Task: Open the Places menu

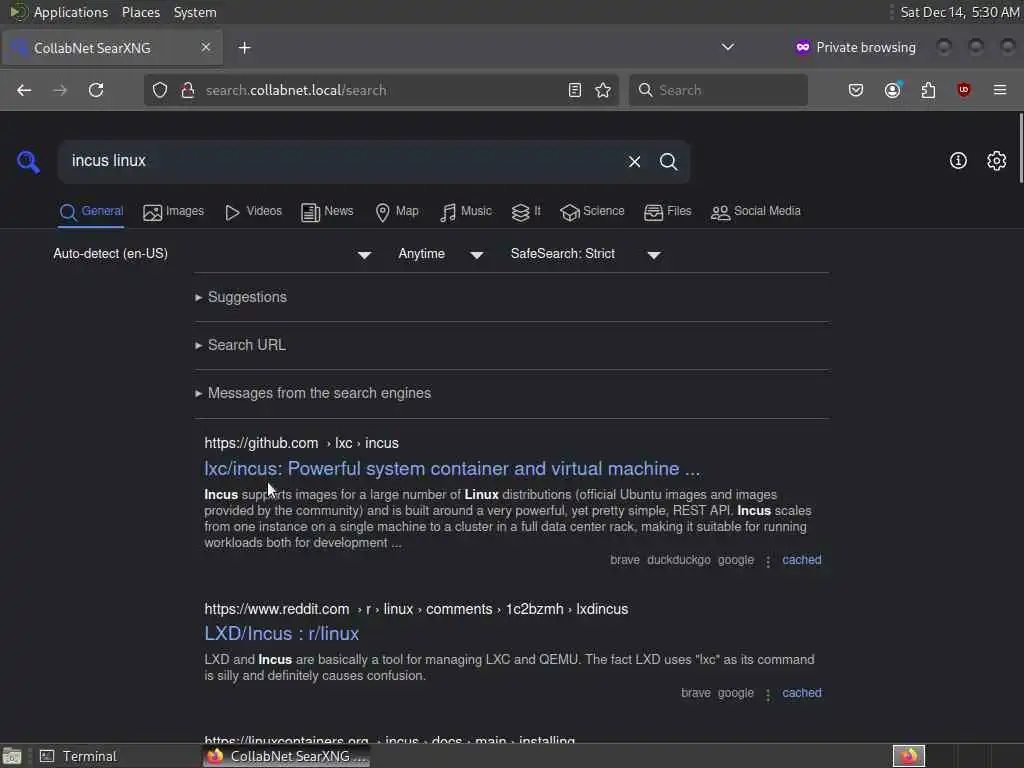Action: point(140,12)
